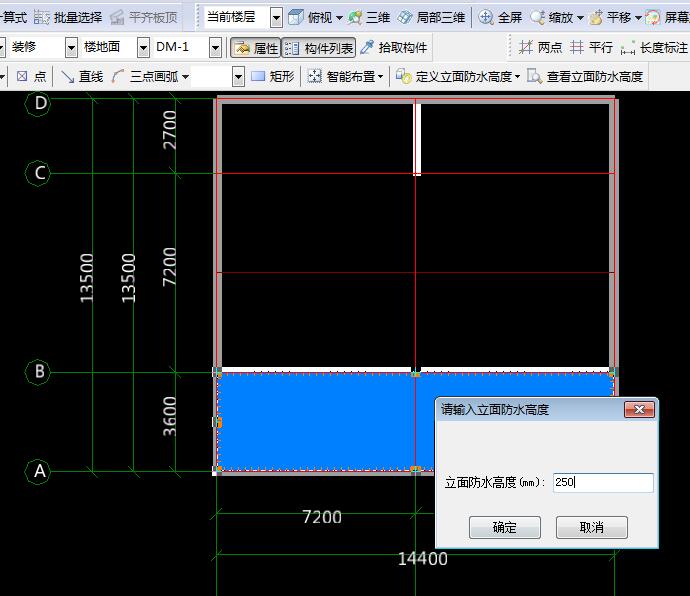The image size is (690, 596).
Task: Select the 两点 two-point axis tool
Action: click(540, 47)
